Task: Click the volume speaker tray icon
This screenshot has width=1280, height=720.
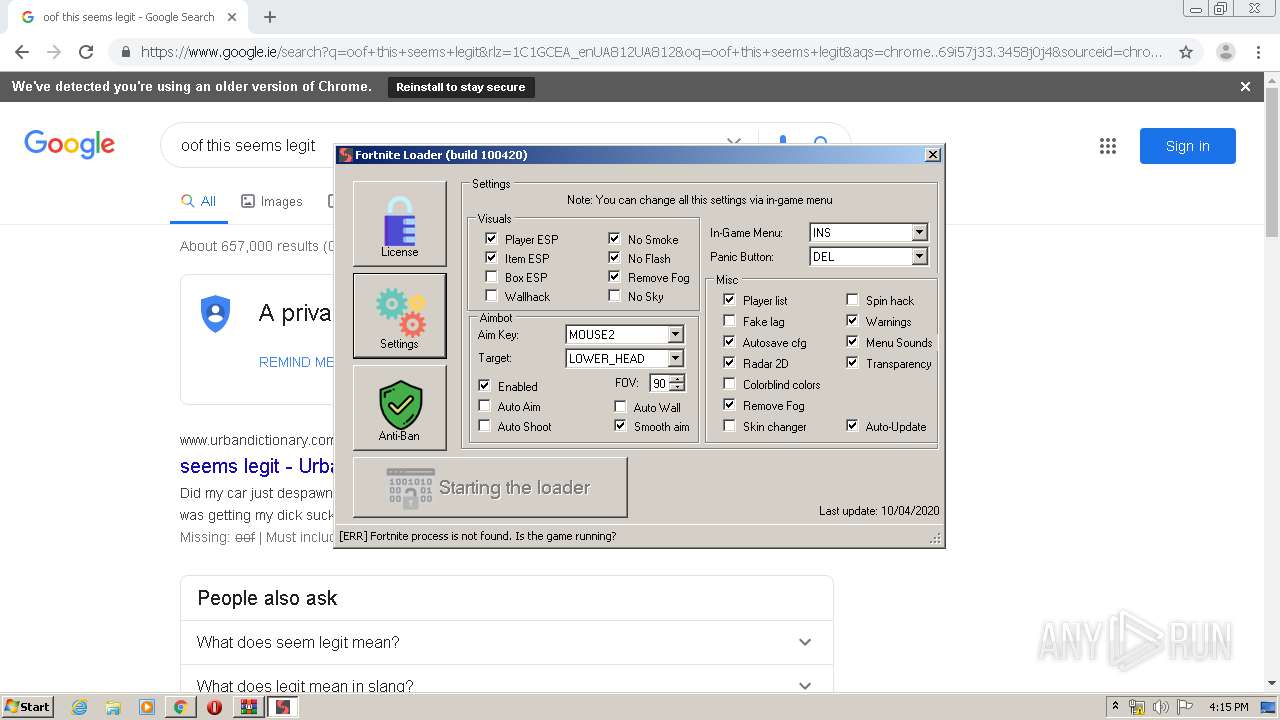Action: 1161,707
